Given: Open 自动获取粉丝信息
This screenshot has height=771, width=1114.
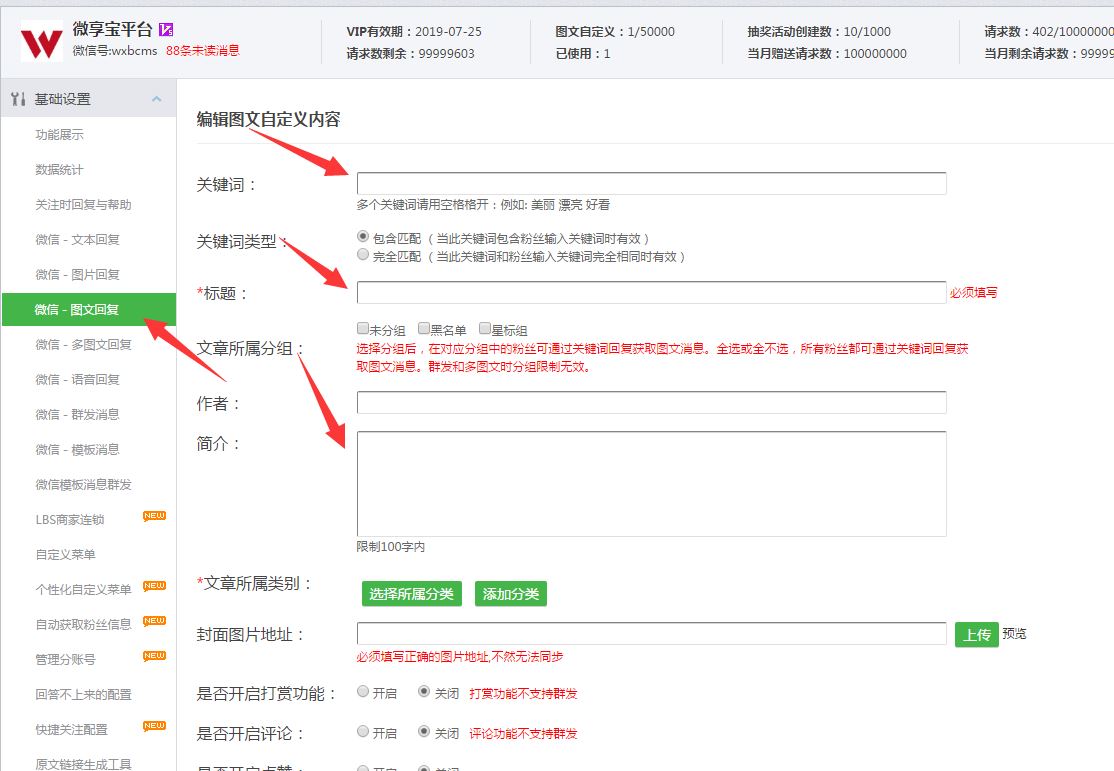Looking at the screenshot, I should [x=83, y=625].
